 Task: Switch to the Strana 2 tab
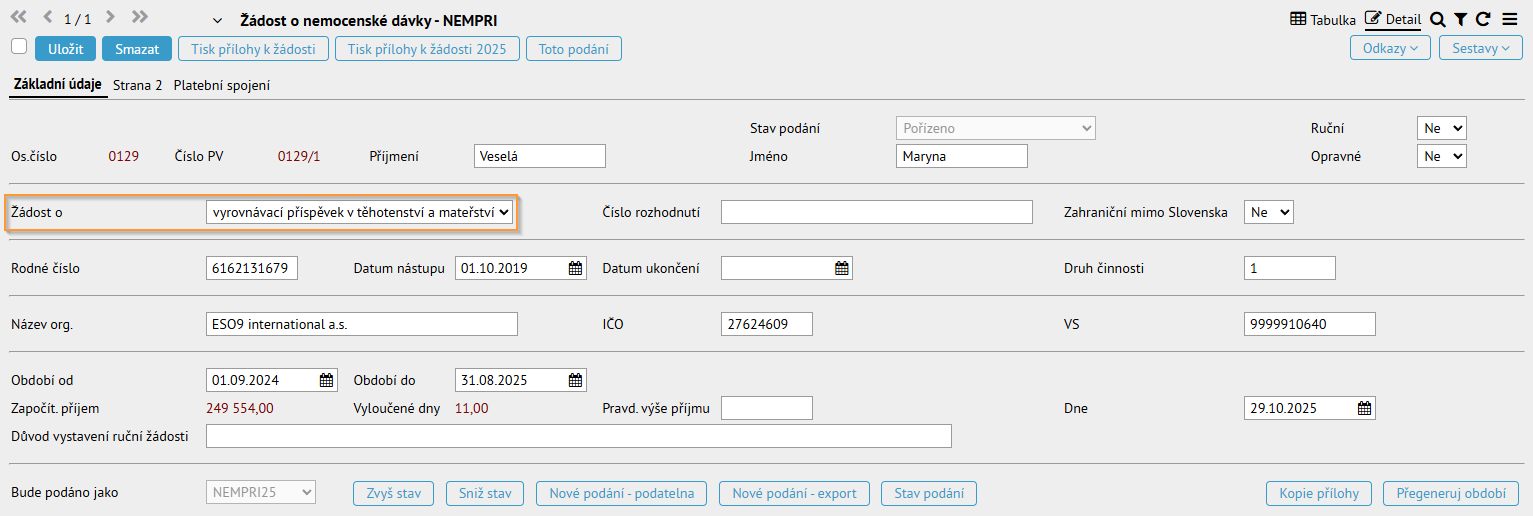point(137,86)
